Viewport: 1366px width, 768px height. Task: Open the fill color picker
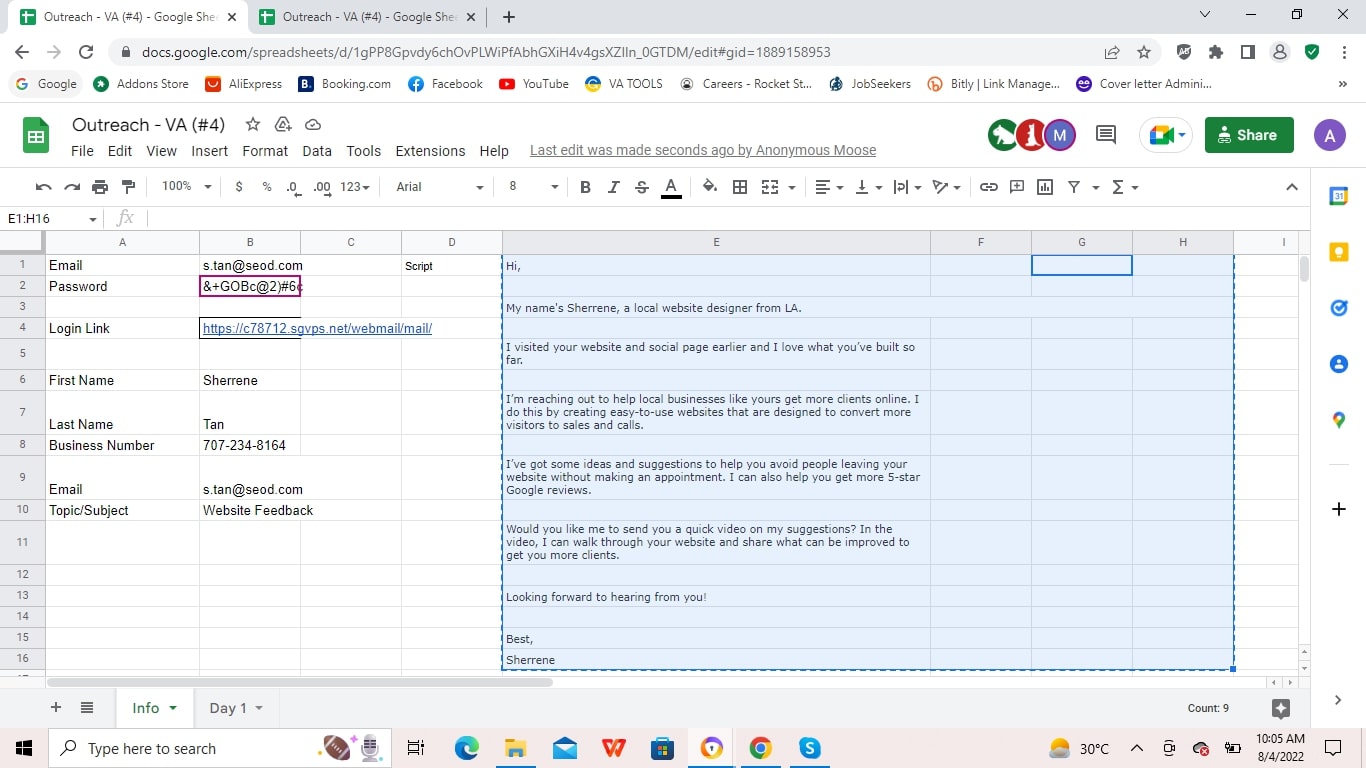tap(710, 187)
